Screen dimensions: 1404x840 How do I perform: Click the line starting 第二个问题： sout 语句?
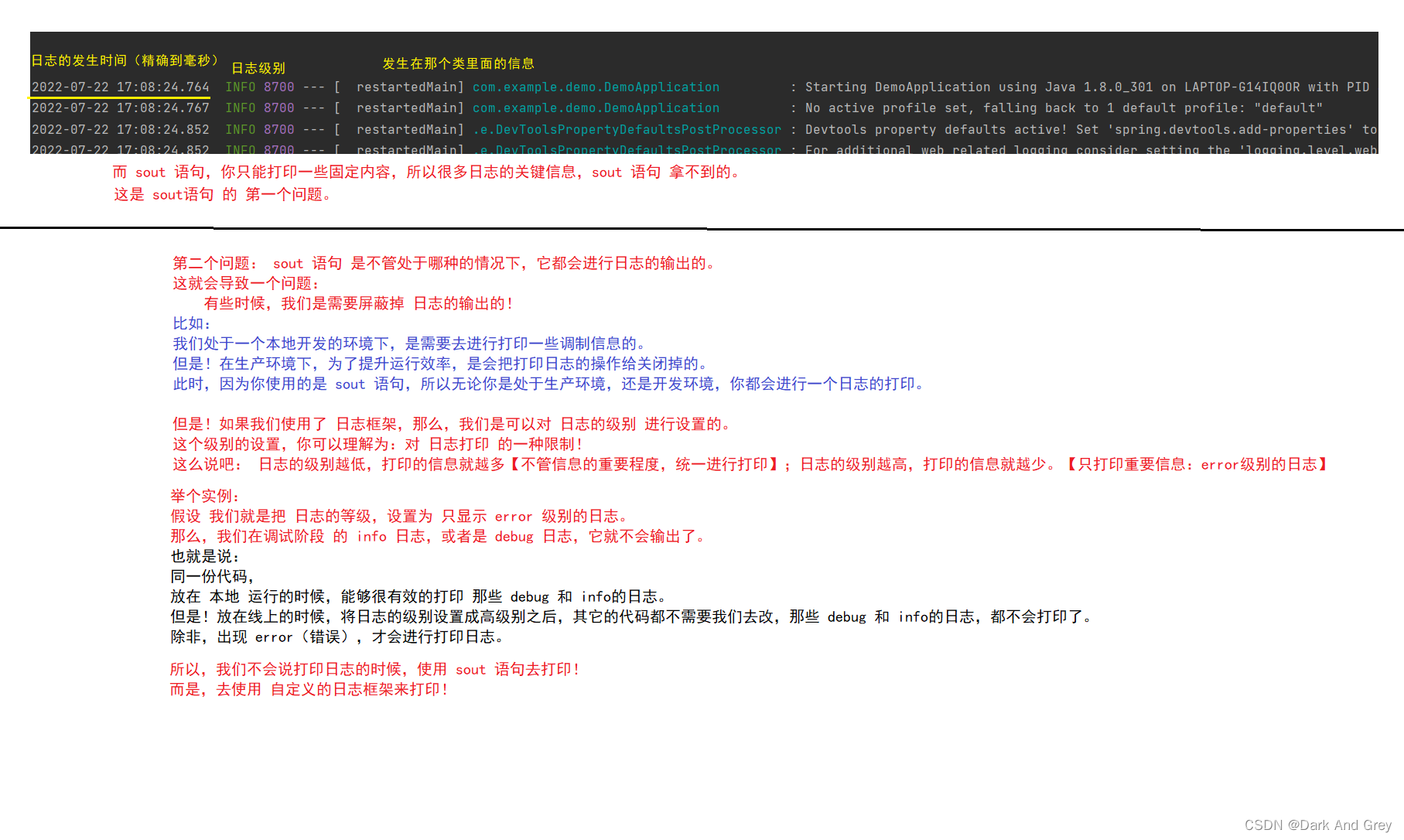point(446,264)
